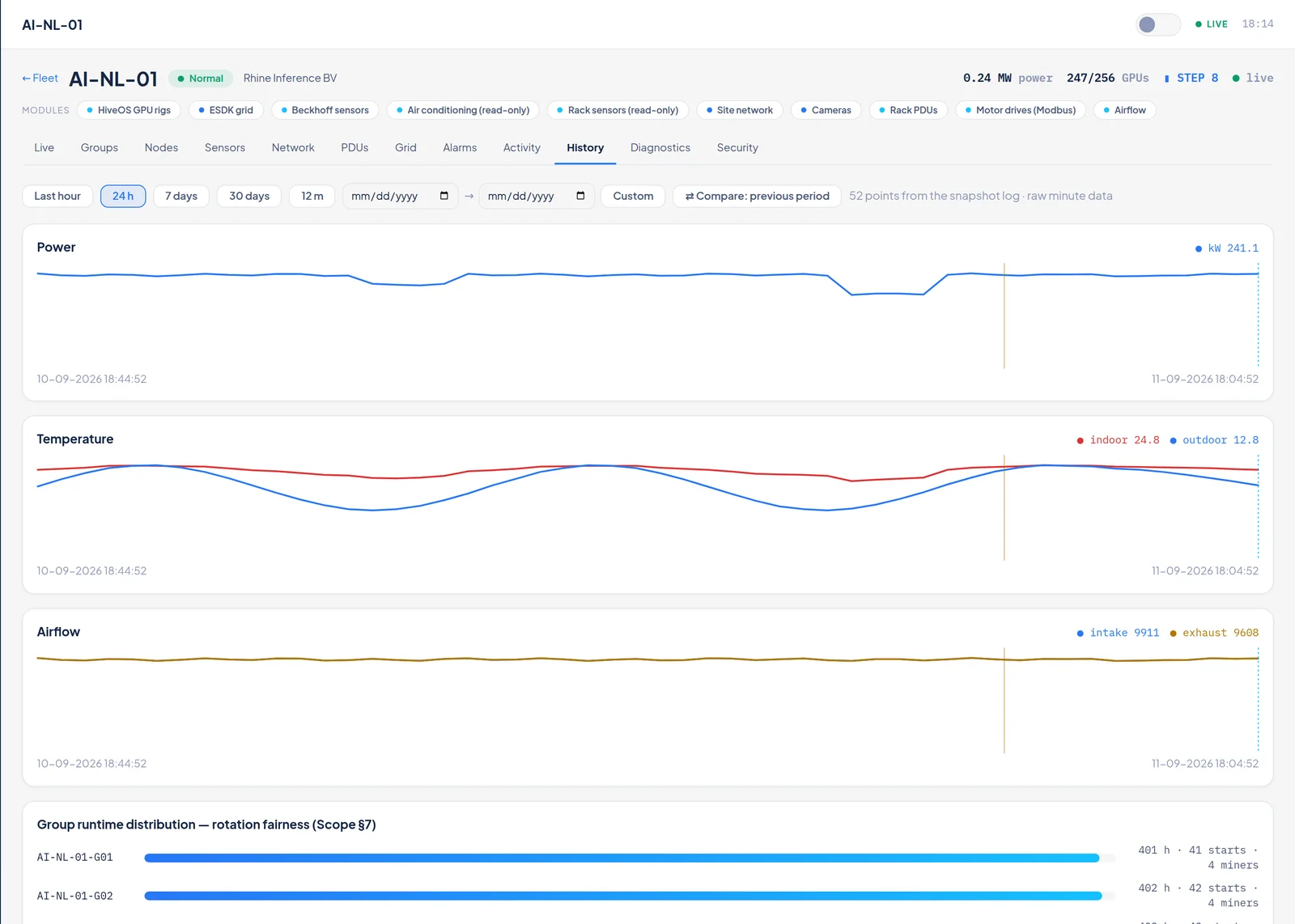1295x924 pixels.
Task: Open the Security tab
Action: [x=737, y=148]
